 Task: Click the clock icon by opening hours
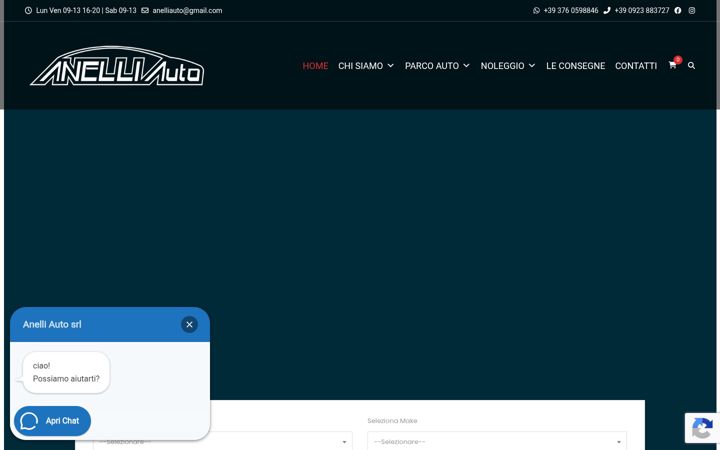[28, 11]
